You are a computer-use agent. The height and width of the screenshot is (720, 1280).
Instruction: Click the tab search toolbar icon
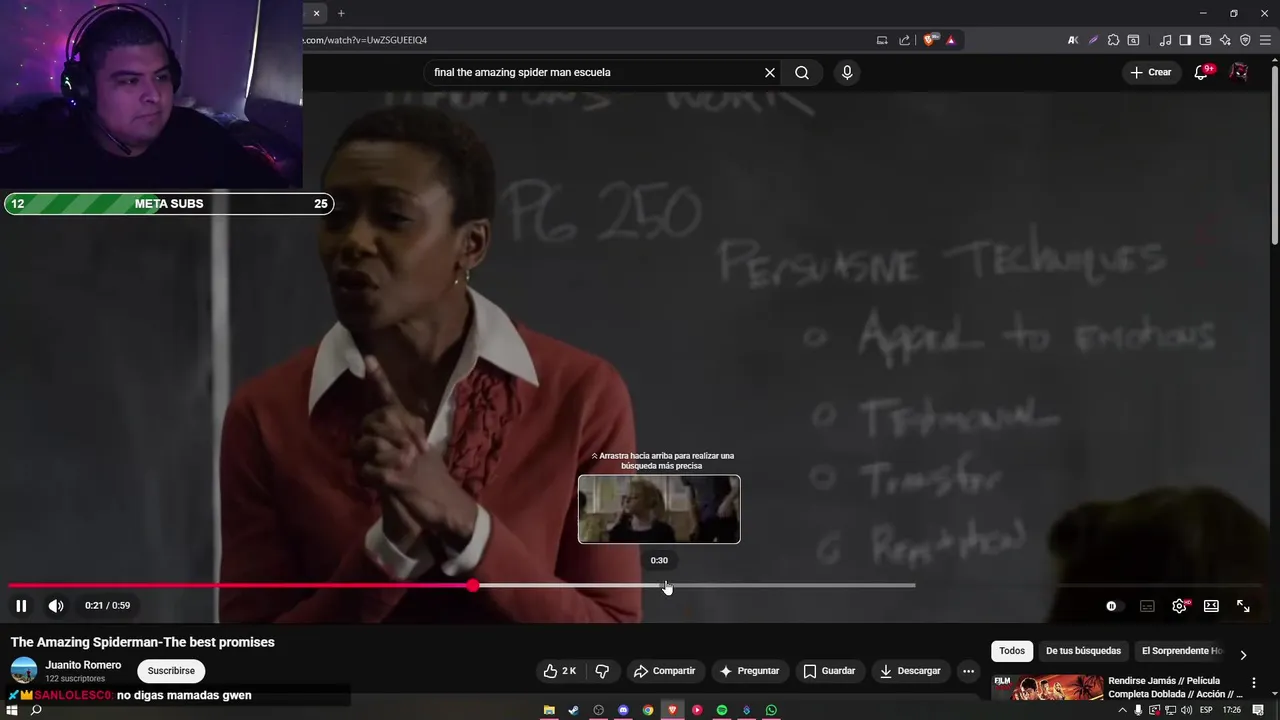1133,40
